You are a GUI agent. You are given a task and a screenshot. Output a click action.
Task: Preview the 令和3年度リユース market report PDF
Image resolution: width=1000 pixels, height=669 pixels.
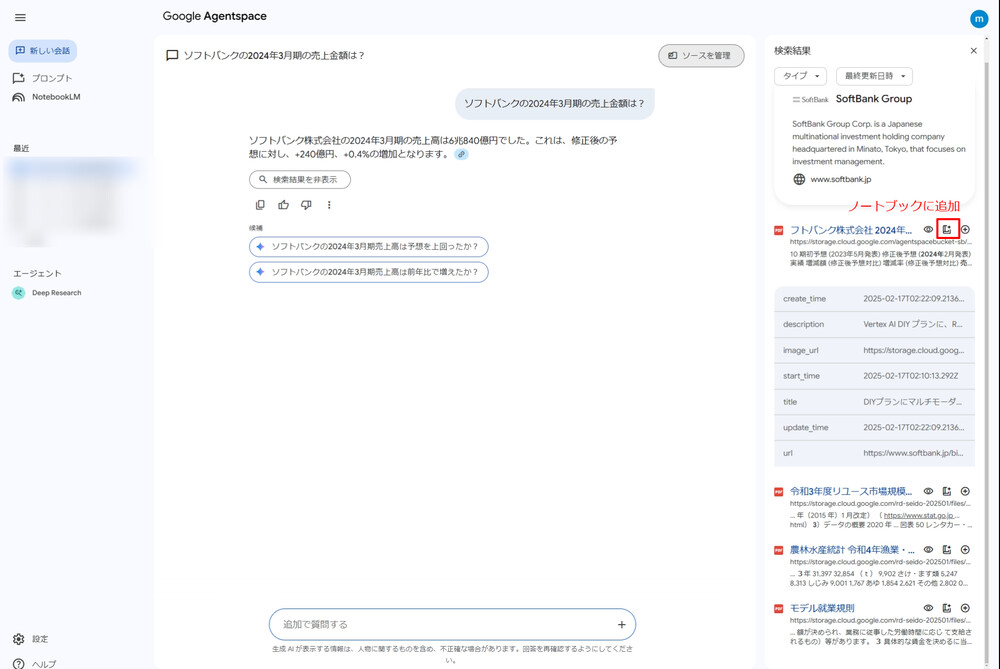point(928,491)
